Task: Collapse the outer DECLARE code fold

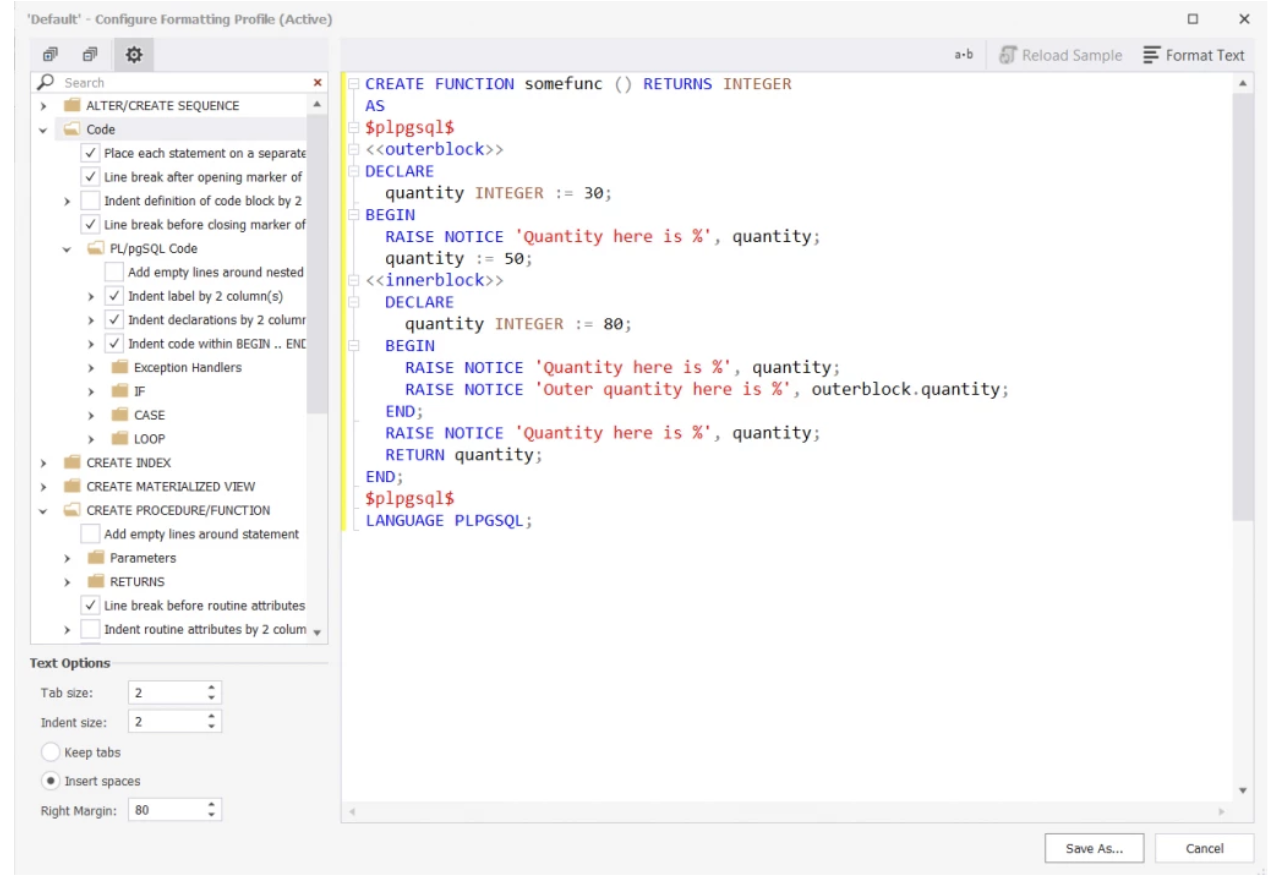Action: click(x=353, y=171)
